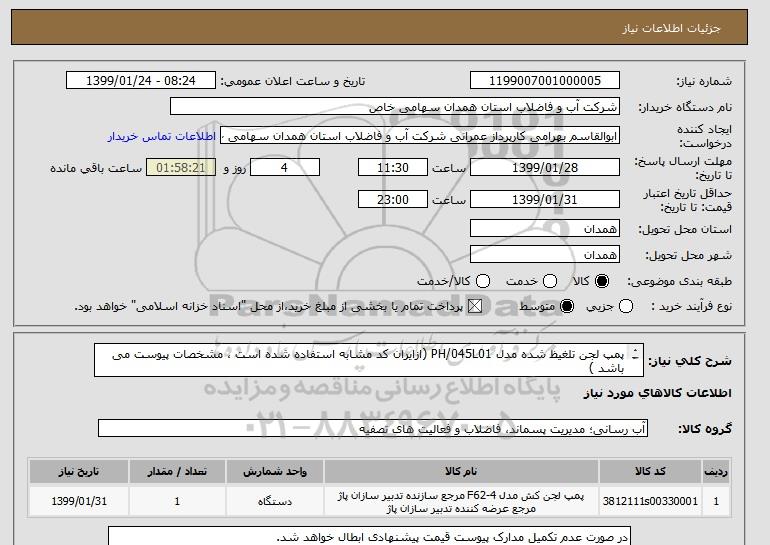Click the ساعت باقی مانده label
Screen dimensions: 770x545
[96, 168]
